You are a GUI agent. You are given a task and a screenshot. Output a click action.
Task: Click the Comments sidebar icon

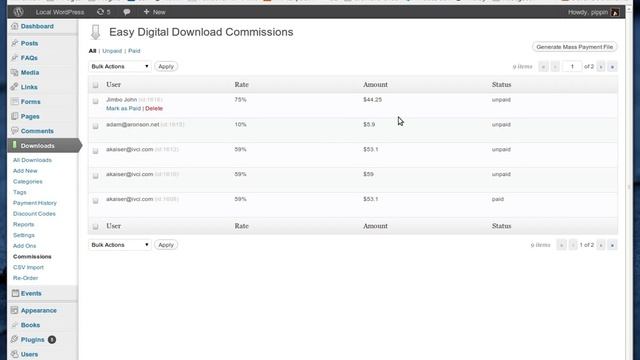pyautogui.click(x=15, y=131)
